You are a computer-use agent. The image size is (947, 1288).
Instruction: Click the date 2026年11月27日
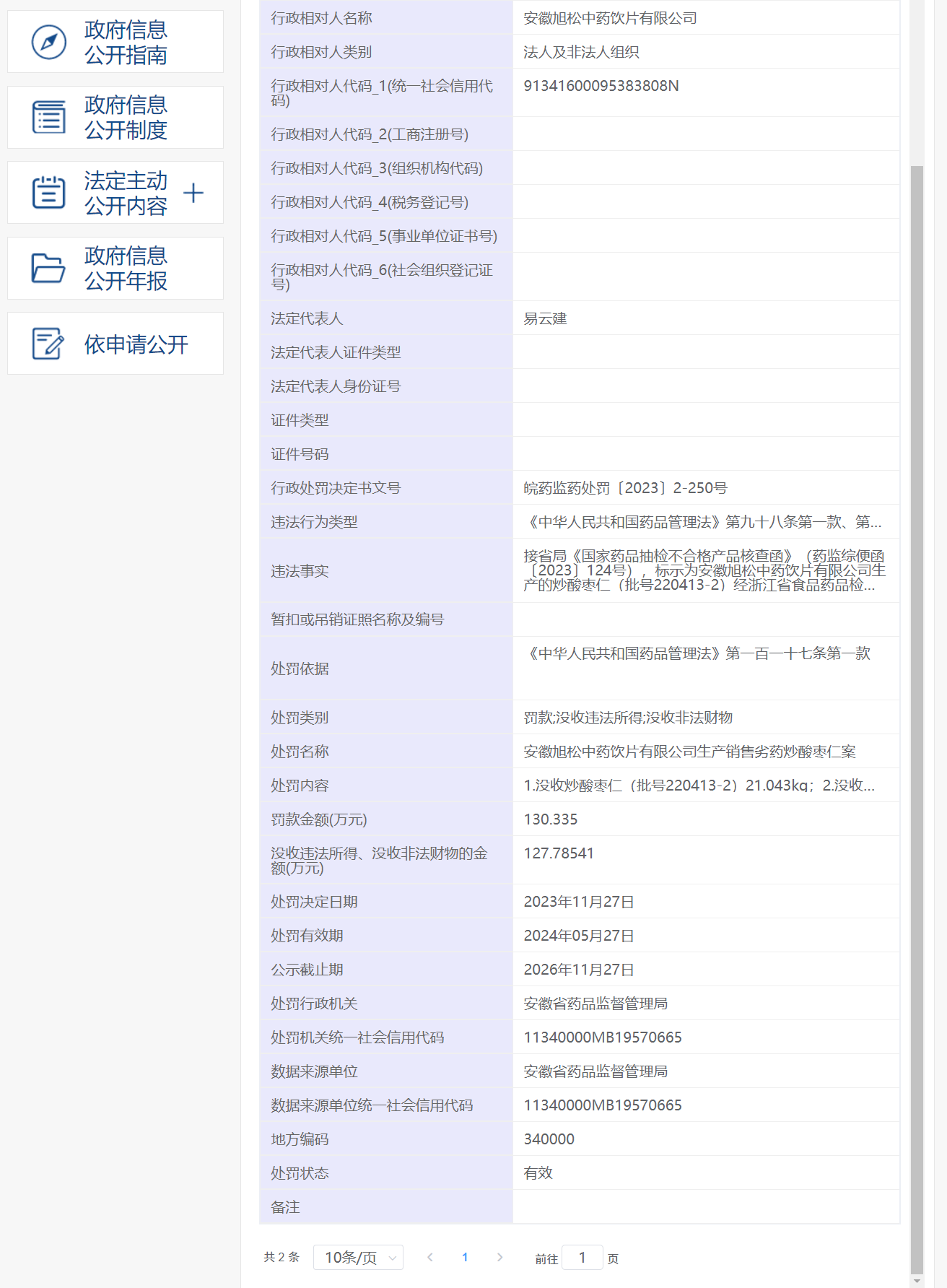[x=579, y=970]
